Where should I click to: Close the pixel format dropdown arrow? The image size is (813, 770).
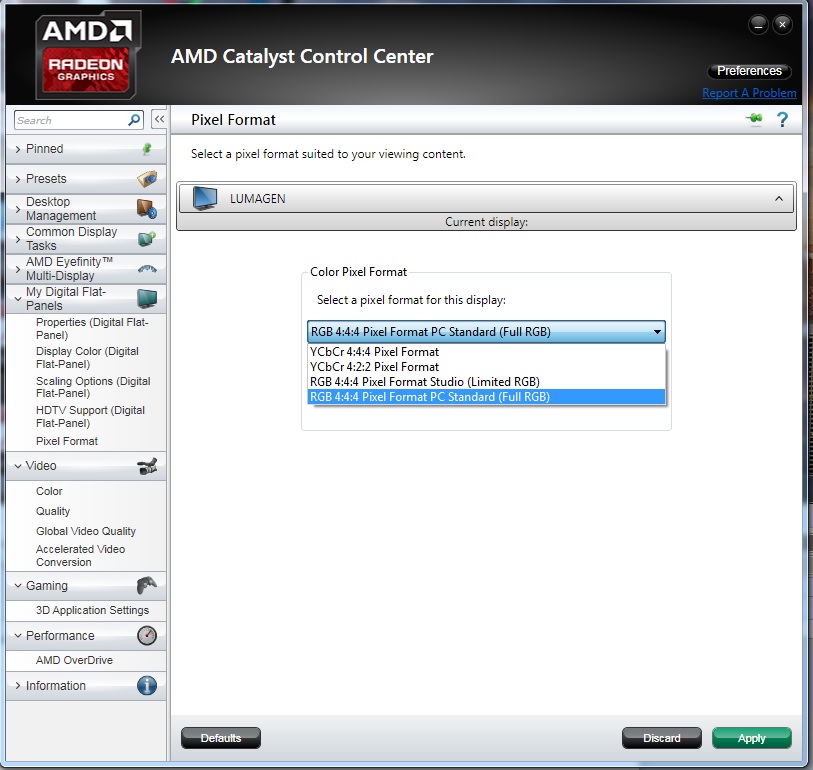657,332
